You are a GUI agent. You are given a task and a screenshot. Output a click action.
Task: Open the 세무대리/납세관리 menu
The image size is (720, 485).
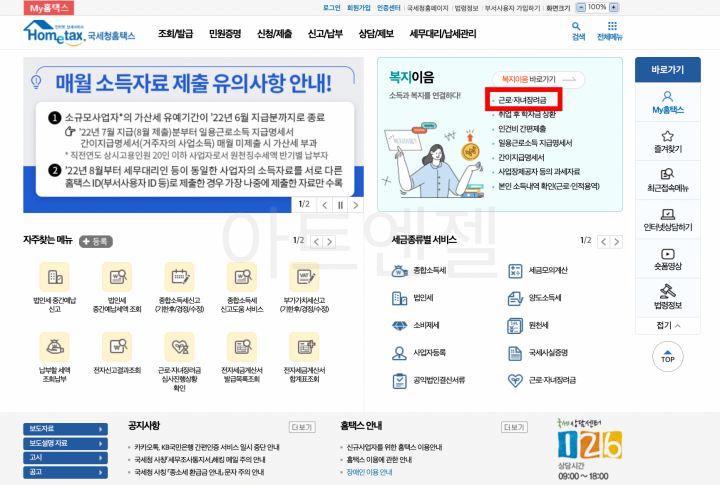443,34
